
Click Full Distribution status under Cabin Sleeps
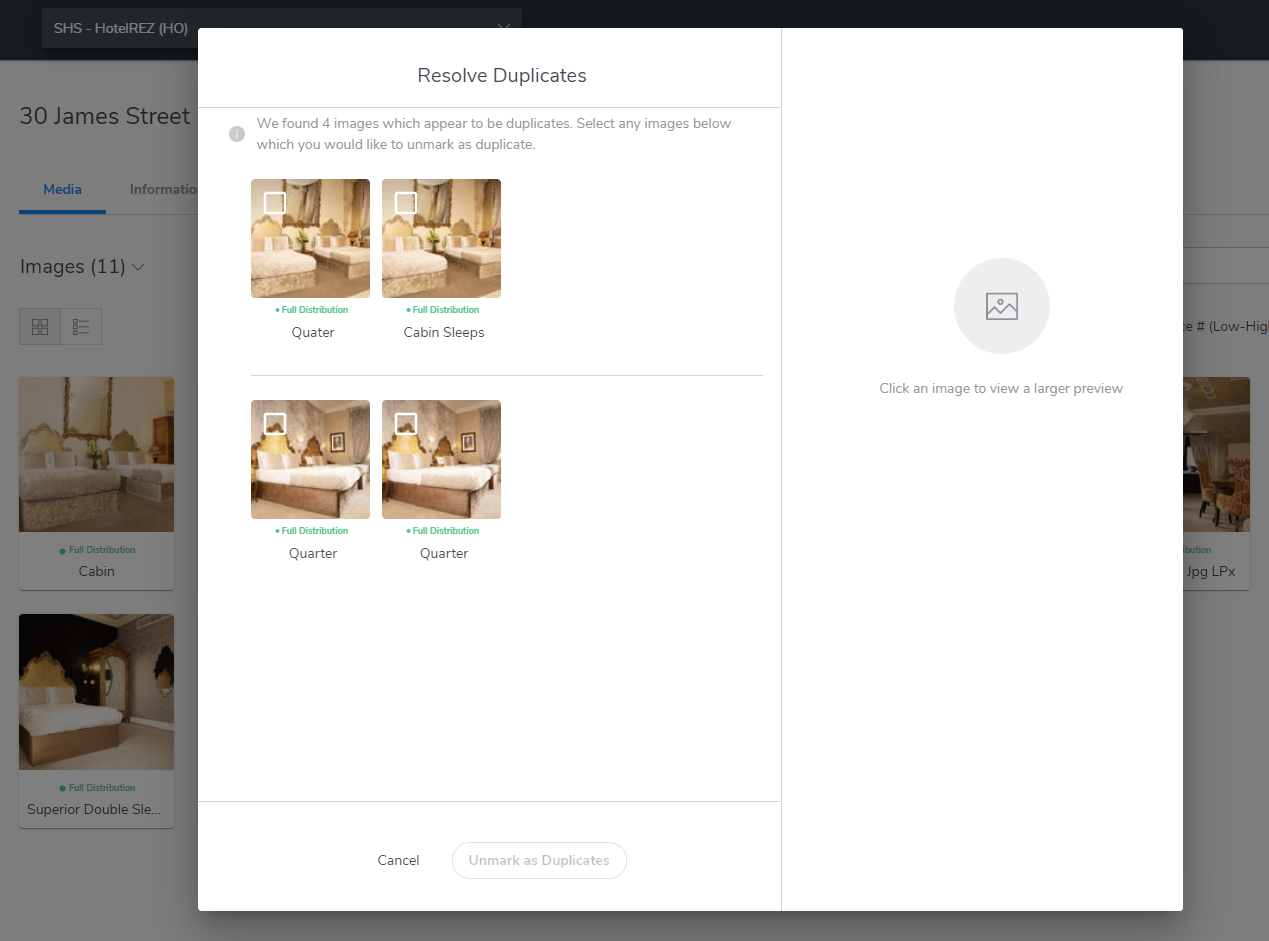[443, 310]
